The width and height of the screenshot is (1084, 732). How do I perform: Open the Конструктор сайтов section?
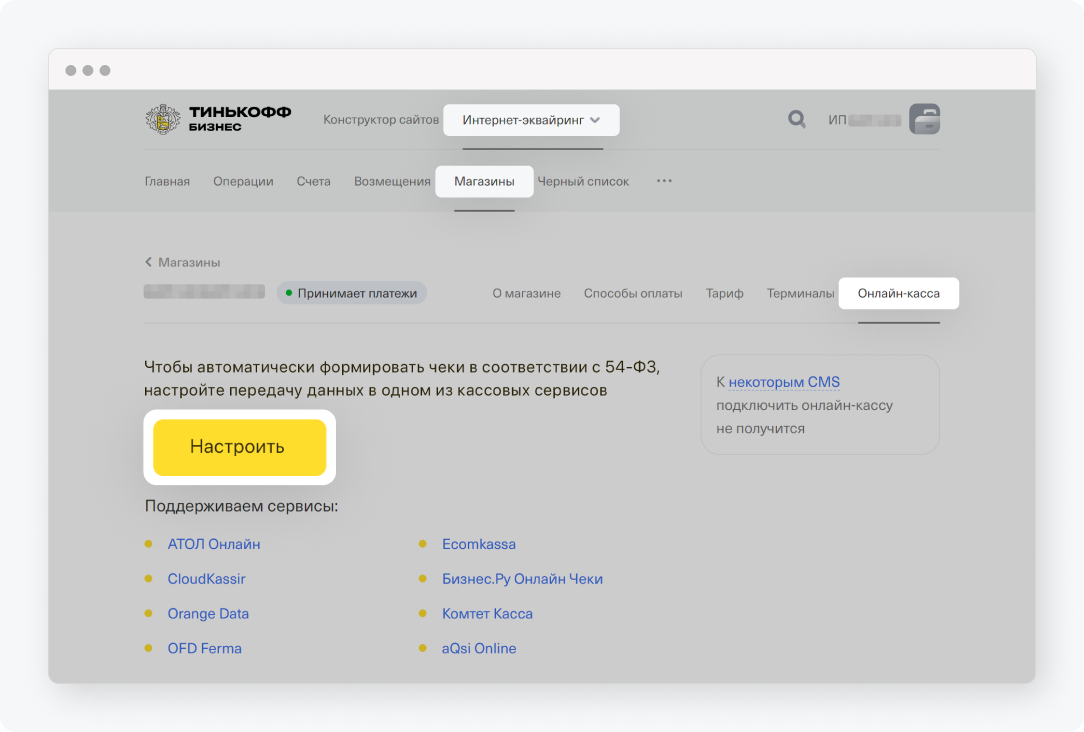coord(380,120)
